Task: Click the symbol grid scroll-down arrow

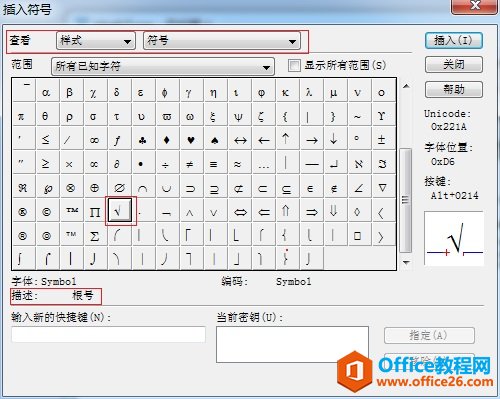Action: click(x=406, y=263)
